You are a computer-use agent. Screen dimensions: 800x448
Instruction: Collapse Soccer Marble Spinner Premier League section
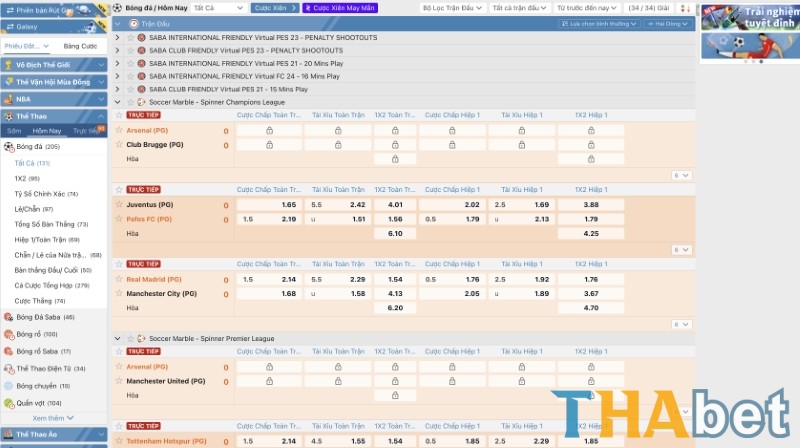(x=118, y=338)
